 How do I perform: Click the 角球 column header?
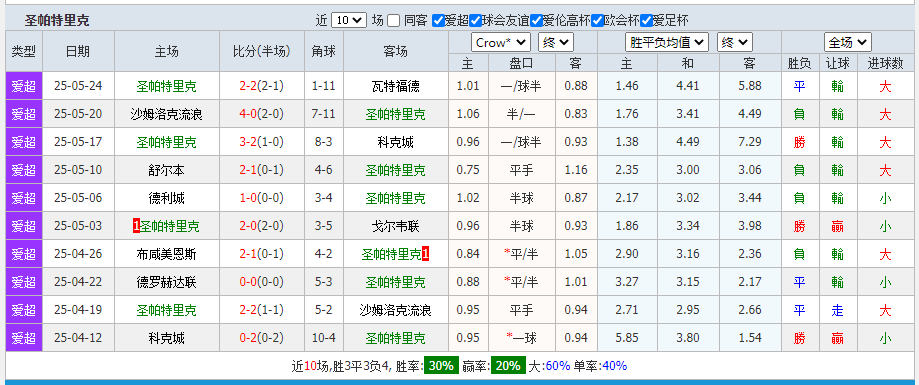(324, 51)
